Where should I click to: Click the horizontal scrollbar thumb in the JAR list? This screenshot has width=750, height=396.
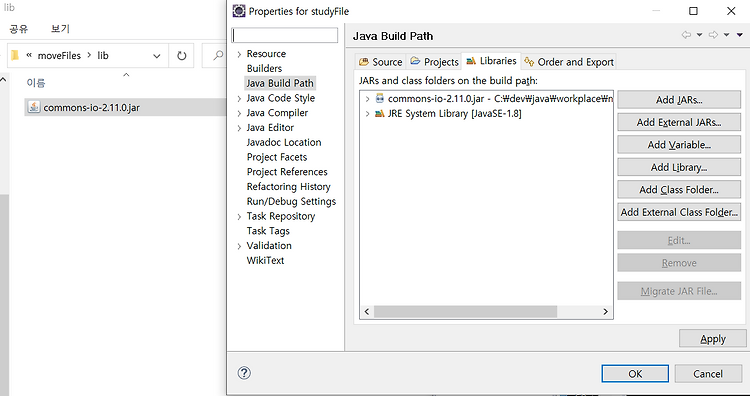pyautogui.click(x=465, y=312)
